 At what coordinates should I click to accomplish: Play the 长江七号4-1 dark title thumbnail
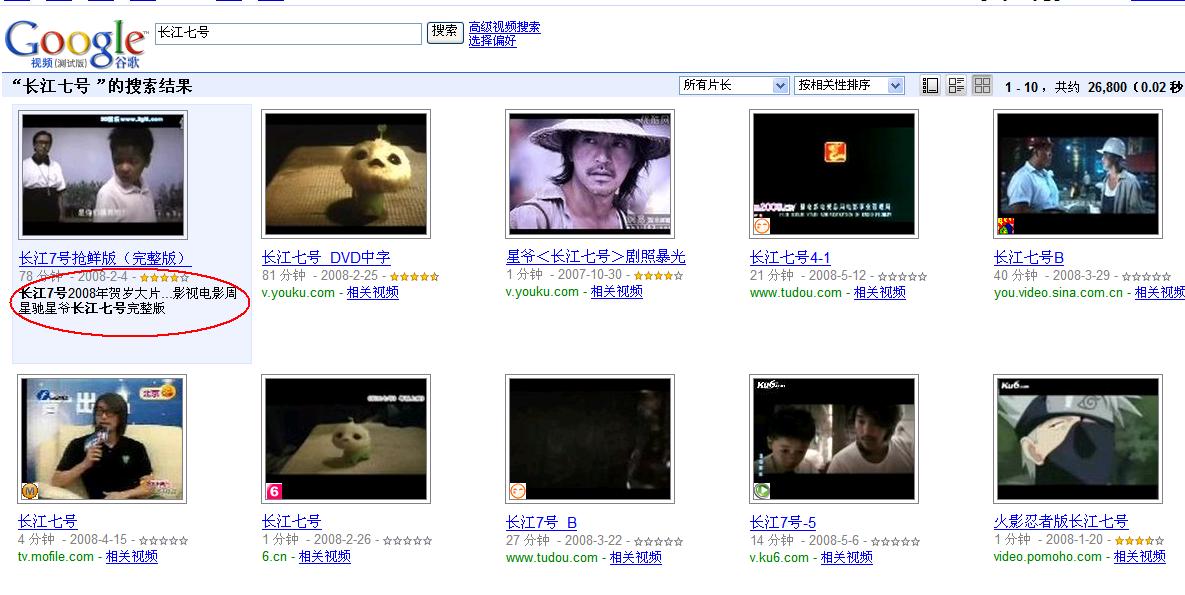(834, 174)
